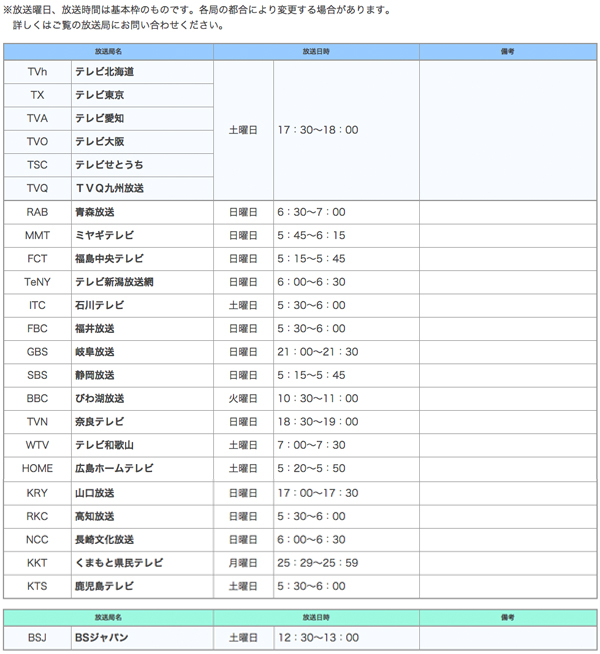The height and width of the screenshot is (654, 600).
Task: Click the テレビ和歌山 station name
Action: tap(104, 445)
